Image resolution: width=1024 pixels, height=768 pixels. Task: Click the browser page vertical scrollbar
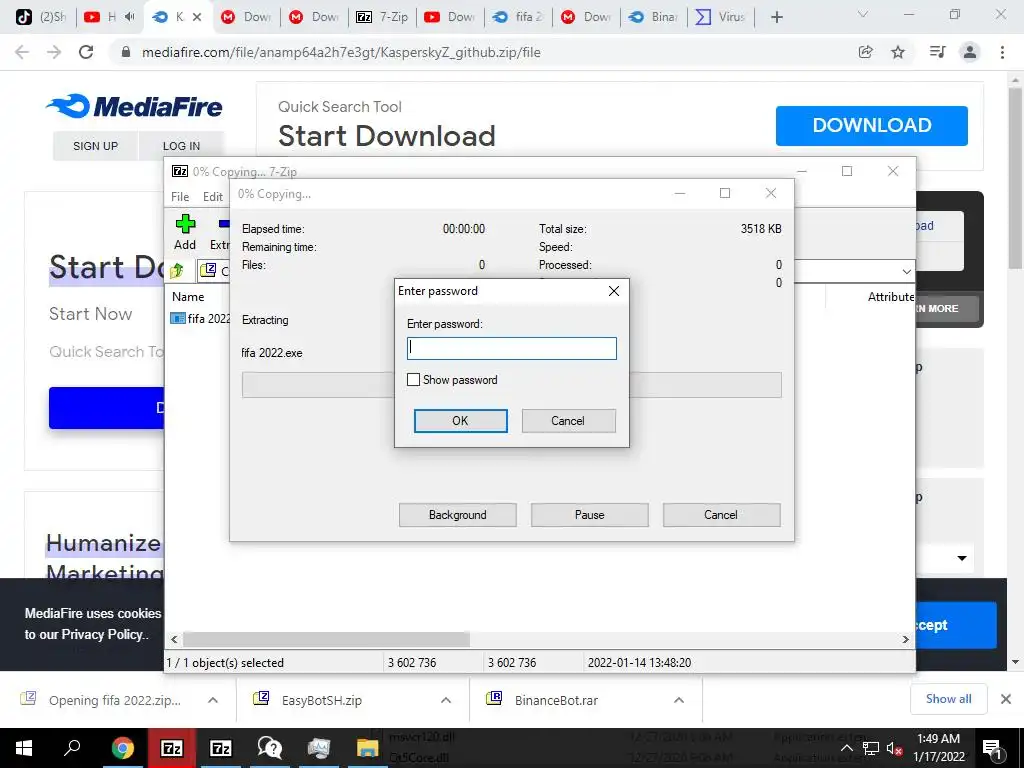(x=1015, y=176)
